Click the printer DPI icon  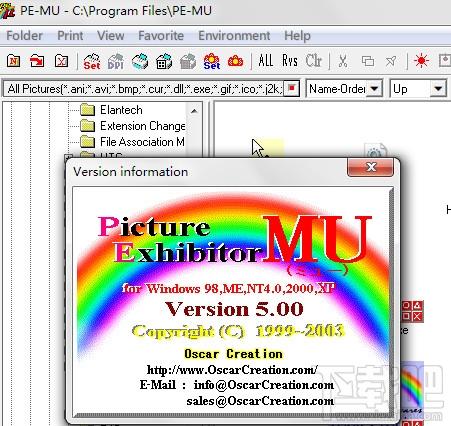(116, 61)
